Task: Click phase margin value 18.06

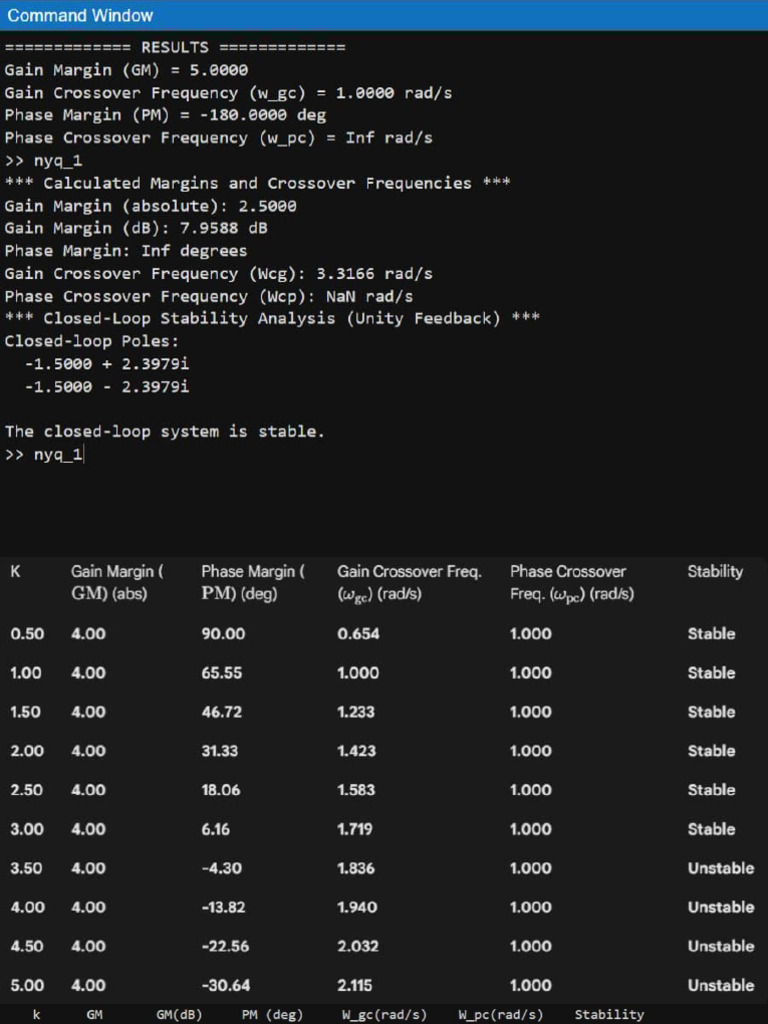Action: tap(221, 790)
